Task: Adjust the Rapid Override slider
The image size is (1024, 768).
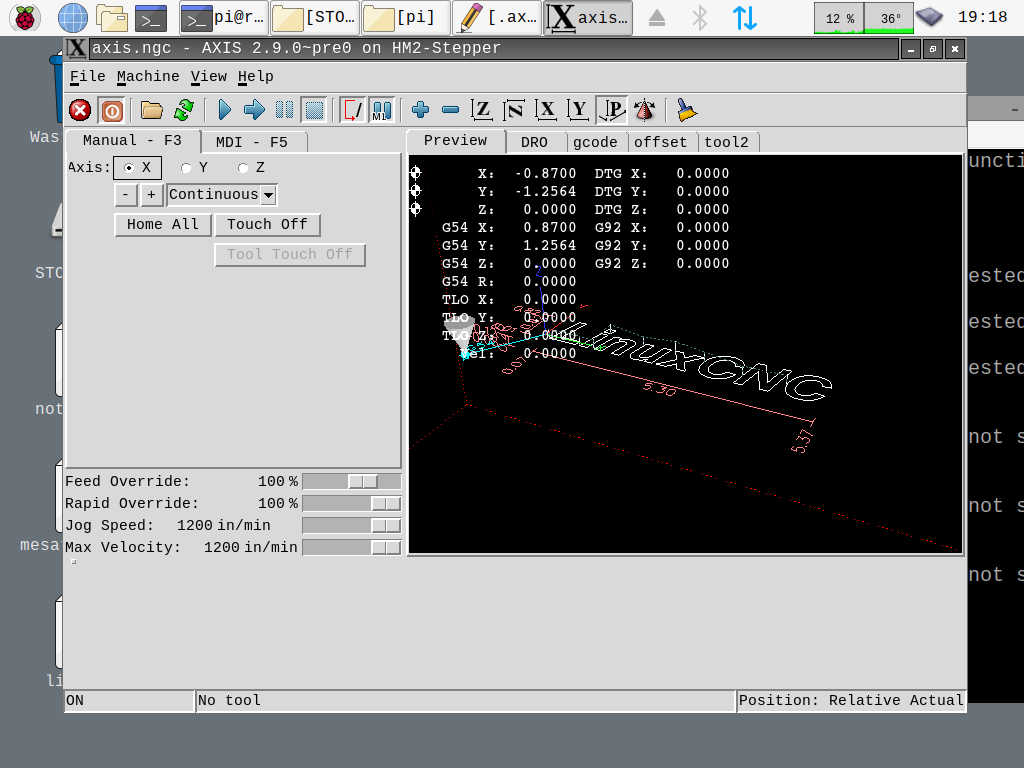Action: point(351,504)
